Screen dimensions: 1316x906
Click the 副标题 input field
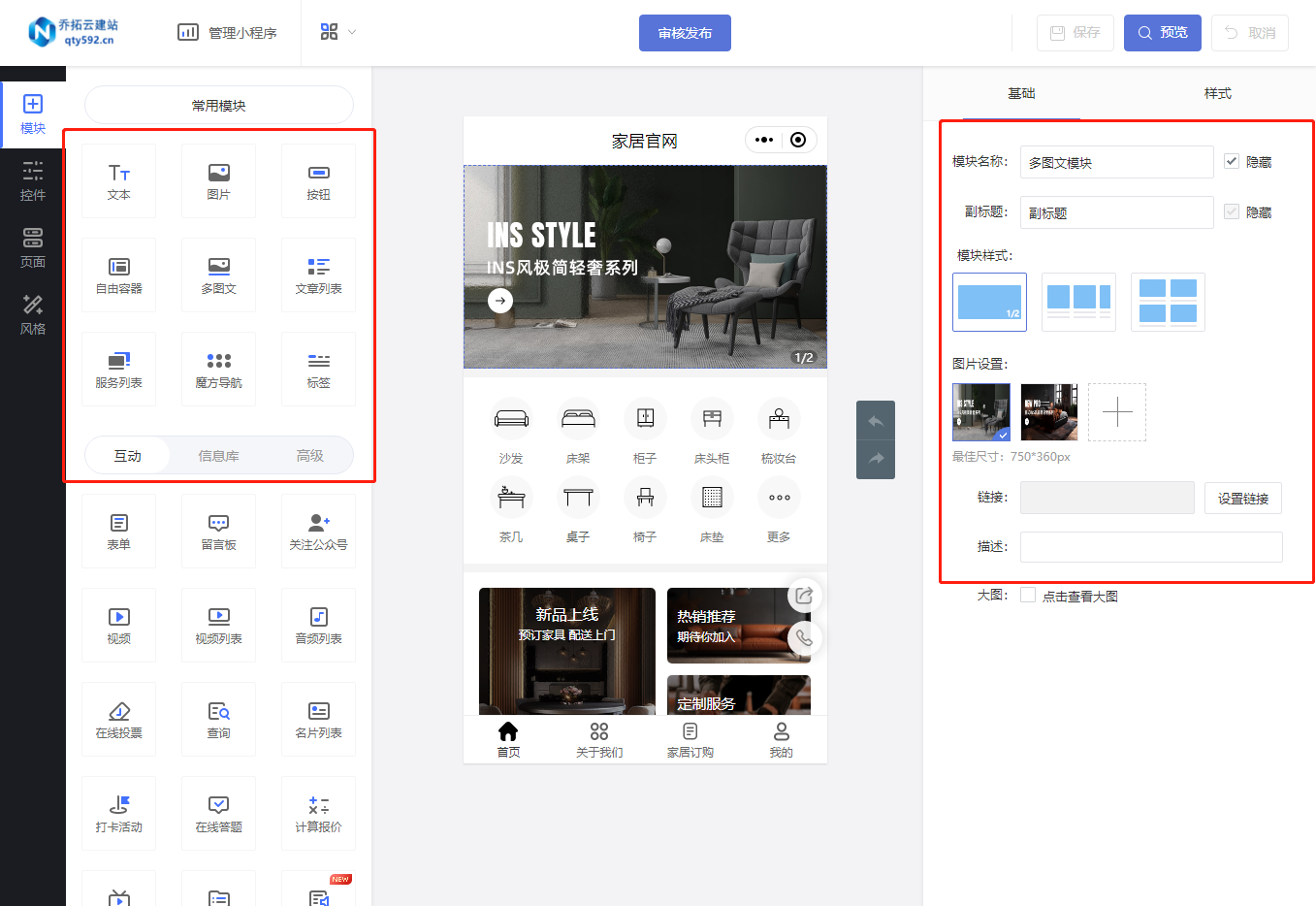pyautogui.click(x=1116, y=212)
